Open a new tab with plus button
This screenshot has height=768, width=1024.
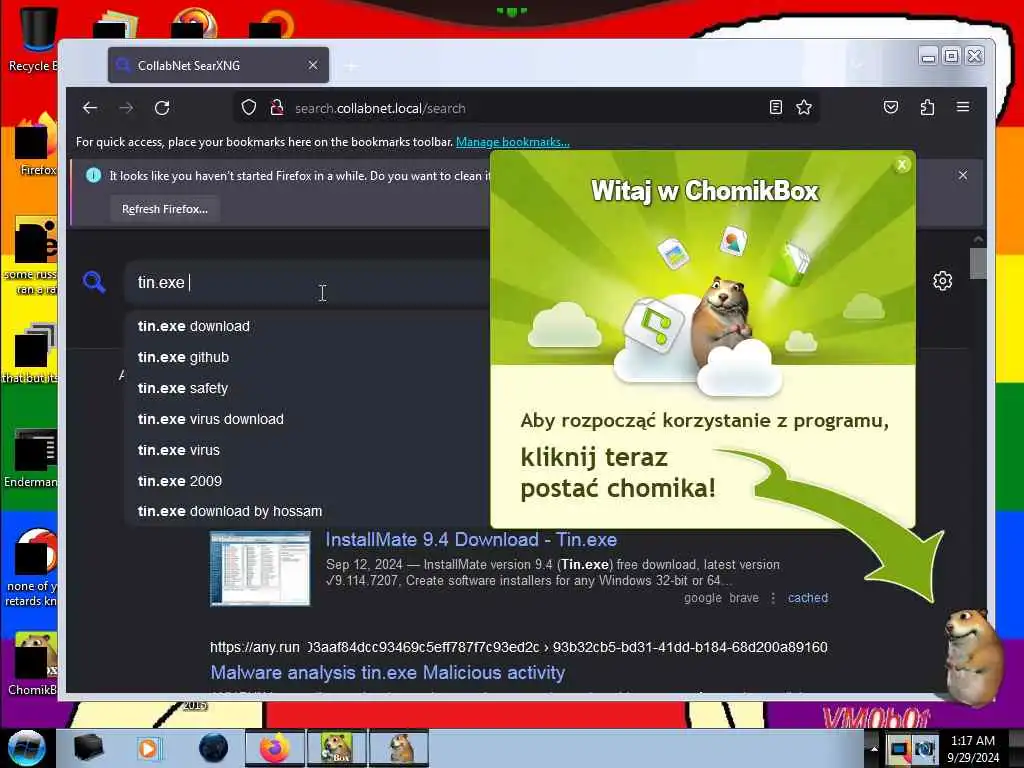(351, 66)
